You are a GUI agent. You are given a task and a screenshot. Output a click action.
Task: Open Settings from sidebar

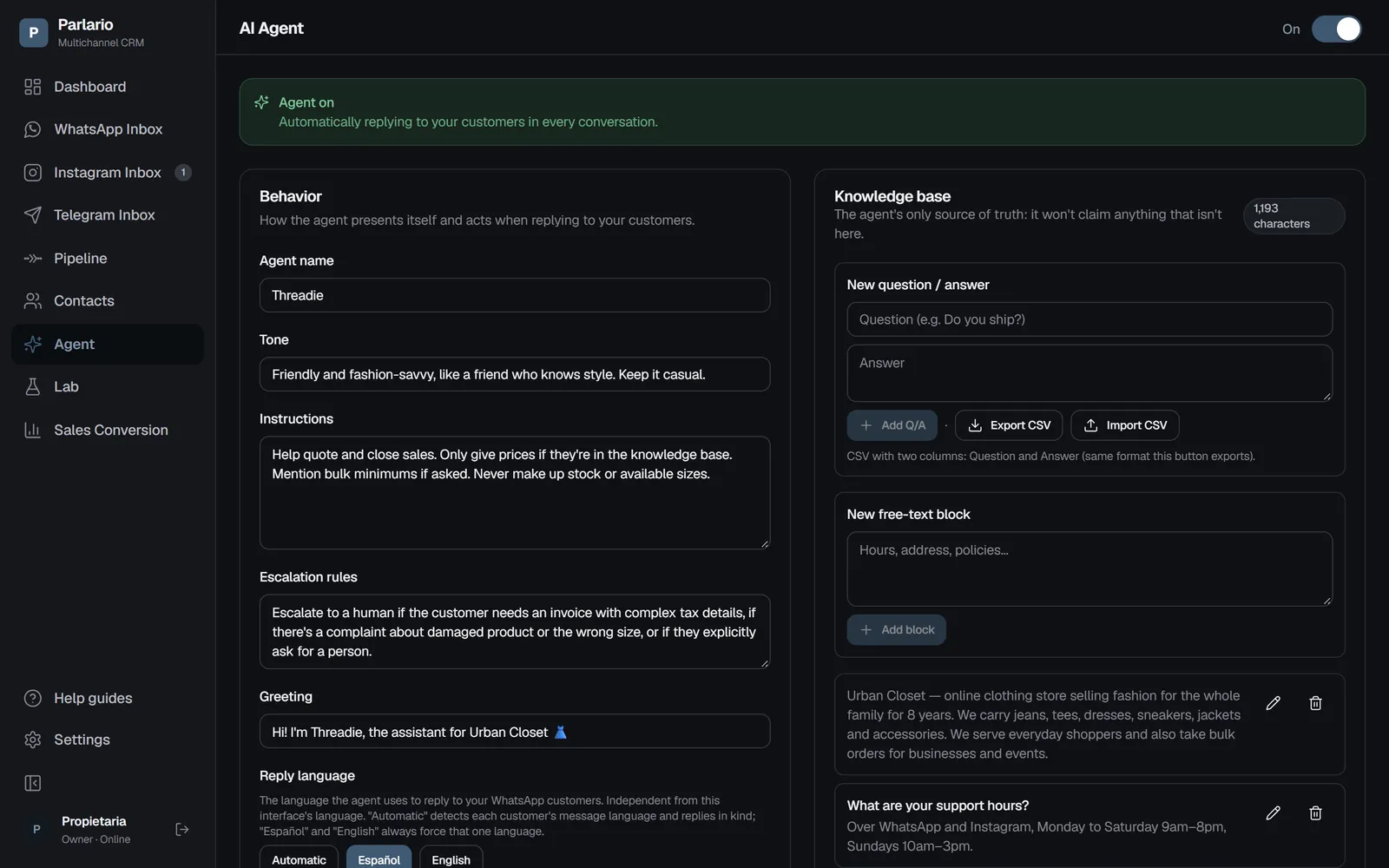[x=108, y=740]
